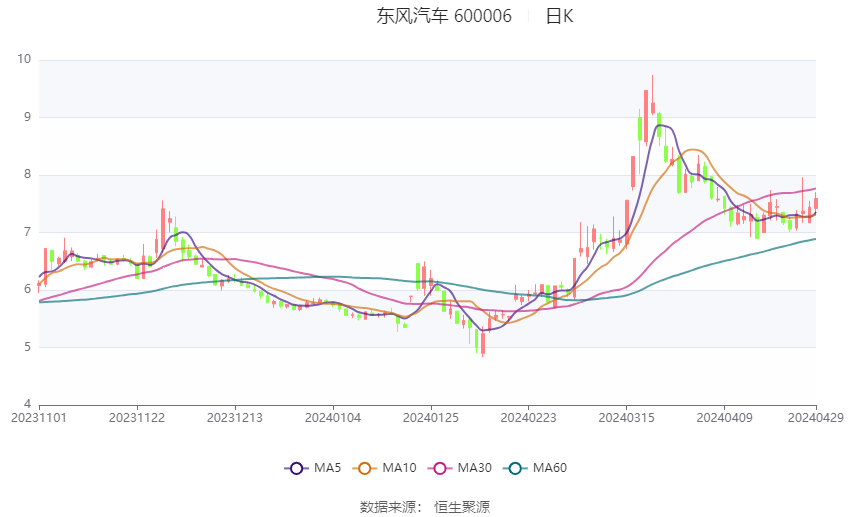Click the y-axis value 4
This screenshot has height=517, width=850.
[x=28, y=404]
